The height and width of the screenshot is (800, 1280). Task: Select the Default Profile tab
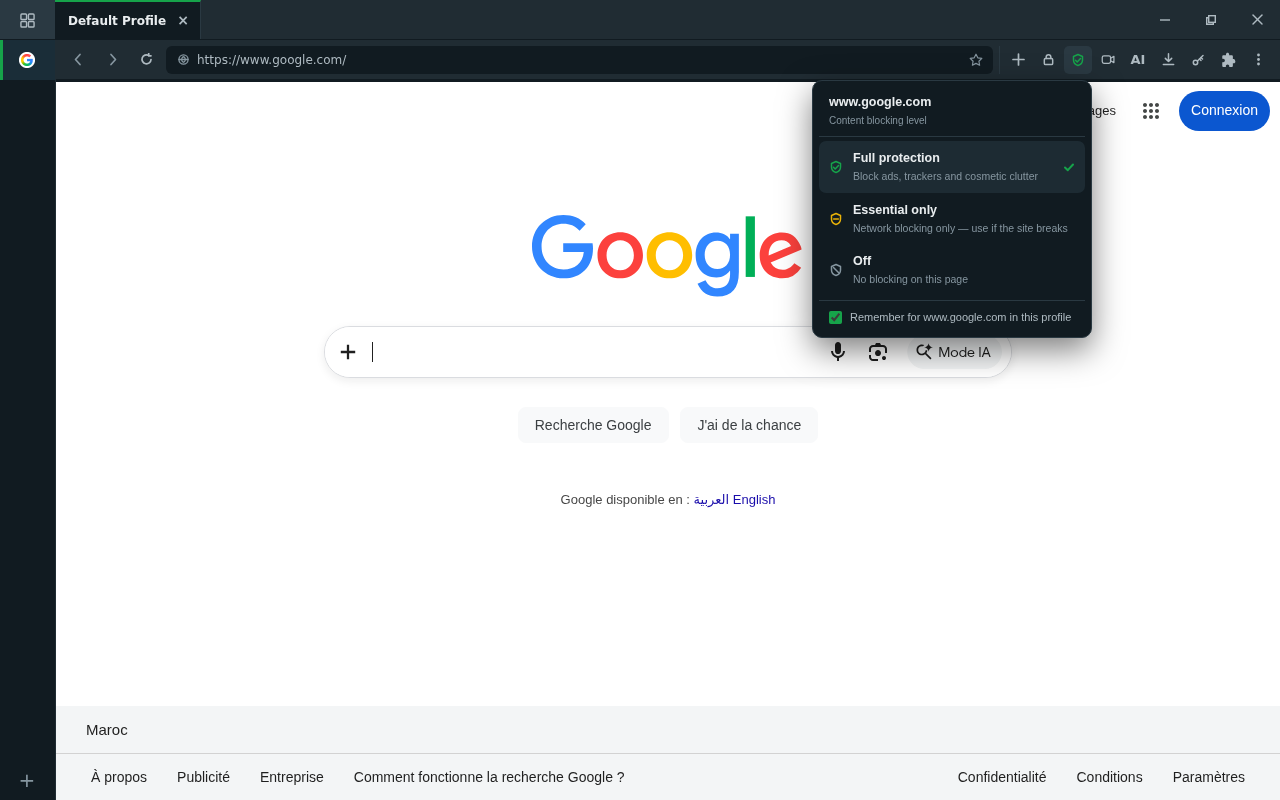(128, 20)
